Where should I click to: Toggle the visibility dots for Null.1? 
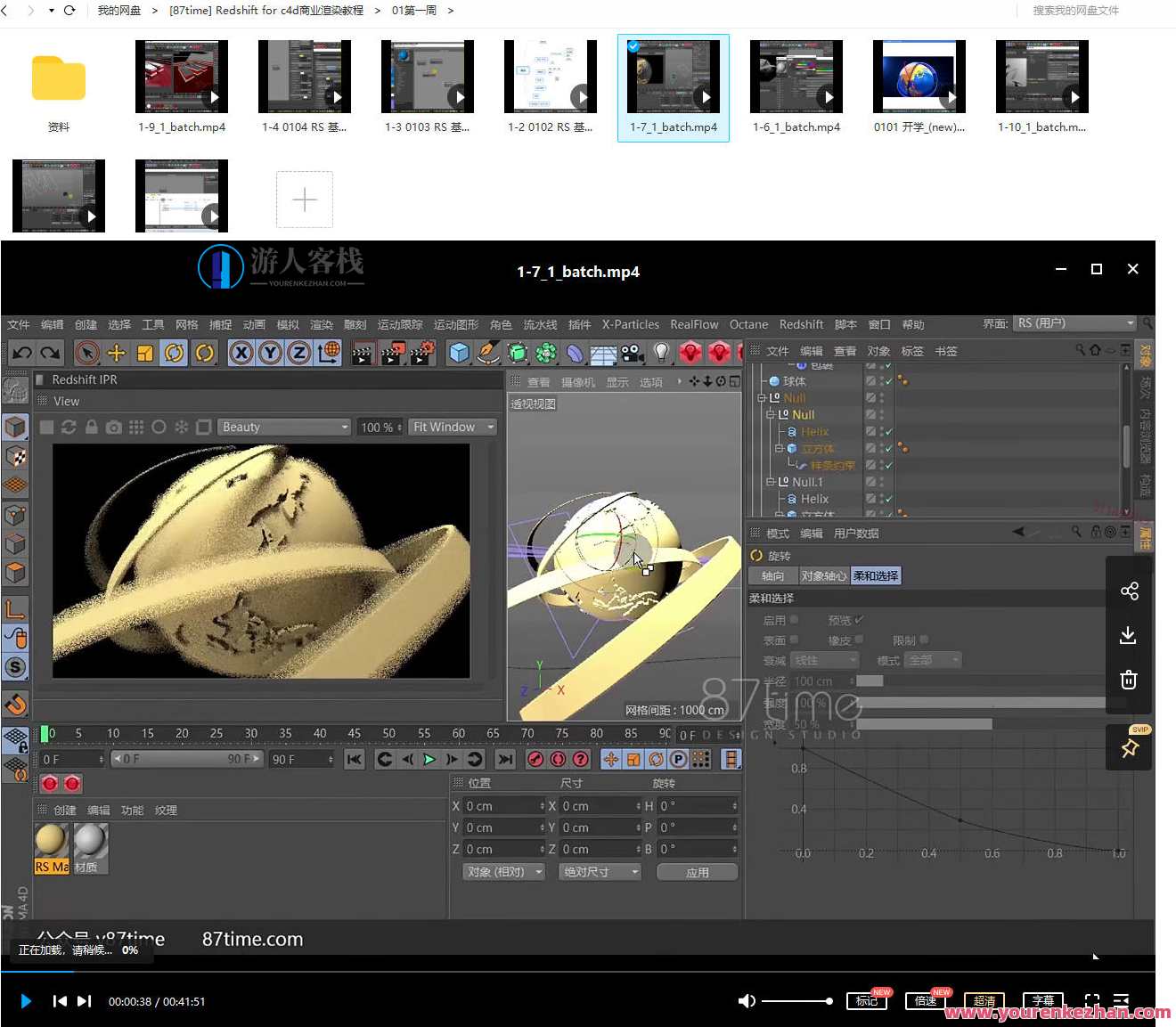(x=881, y=483)
